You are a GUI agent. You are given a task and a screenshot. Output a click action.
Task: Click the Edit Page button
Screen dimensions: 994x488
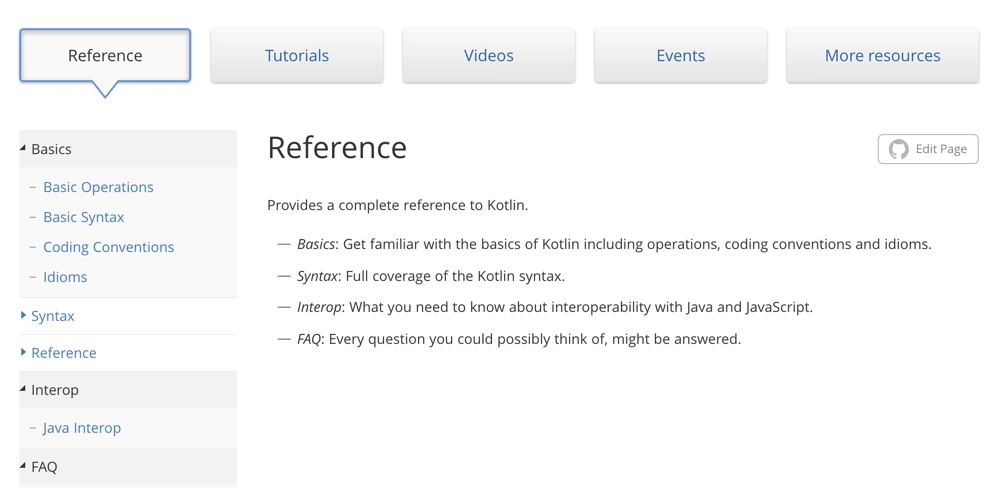coord(928,149)
